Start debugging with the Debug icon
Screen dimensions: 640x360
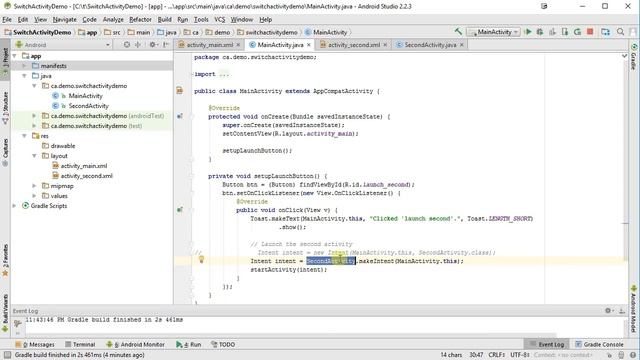click(540, 31)
